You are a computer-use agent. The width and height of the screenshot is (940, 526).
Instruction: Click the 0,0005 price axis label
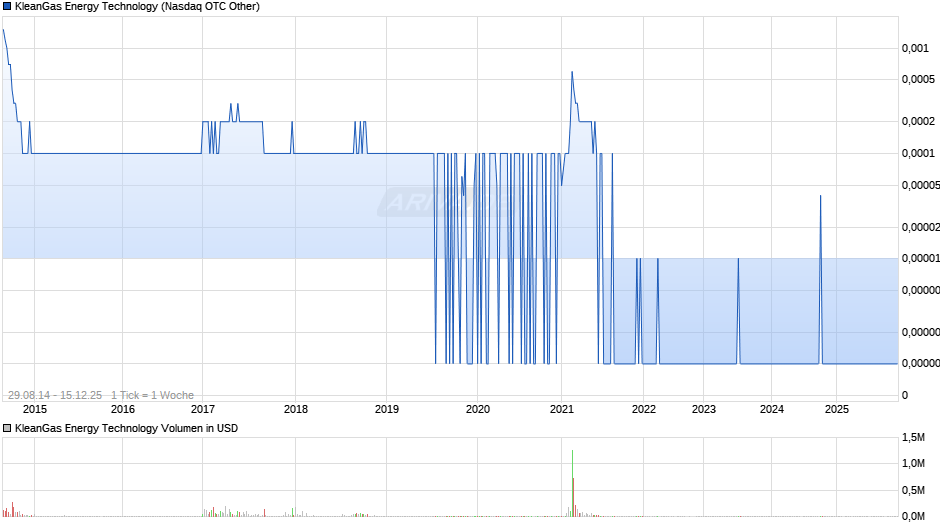click(x=918, y=79)
